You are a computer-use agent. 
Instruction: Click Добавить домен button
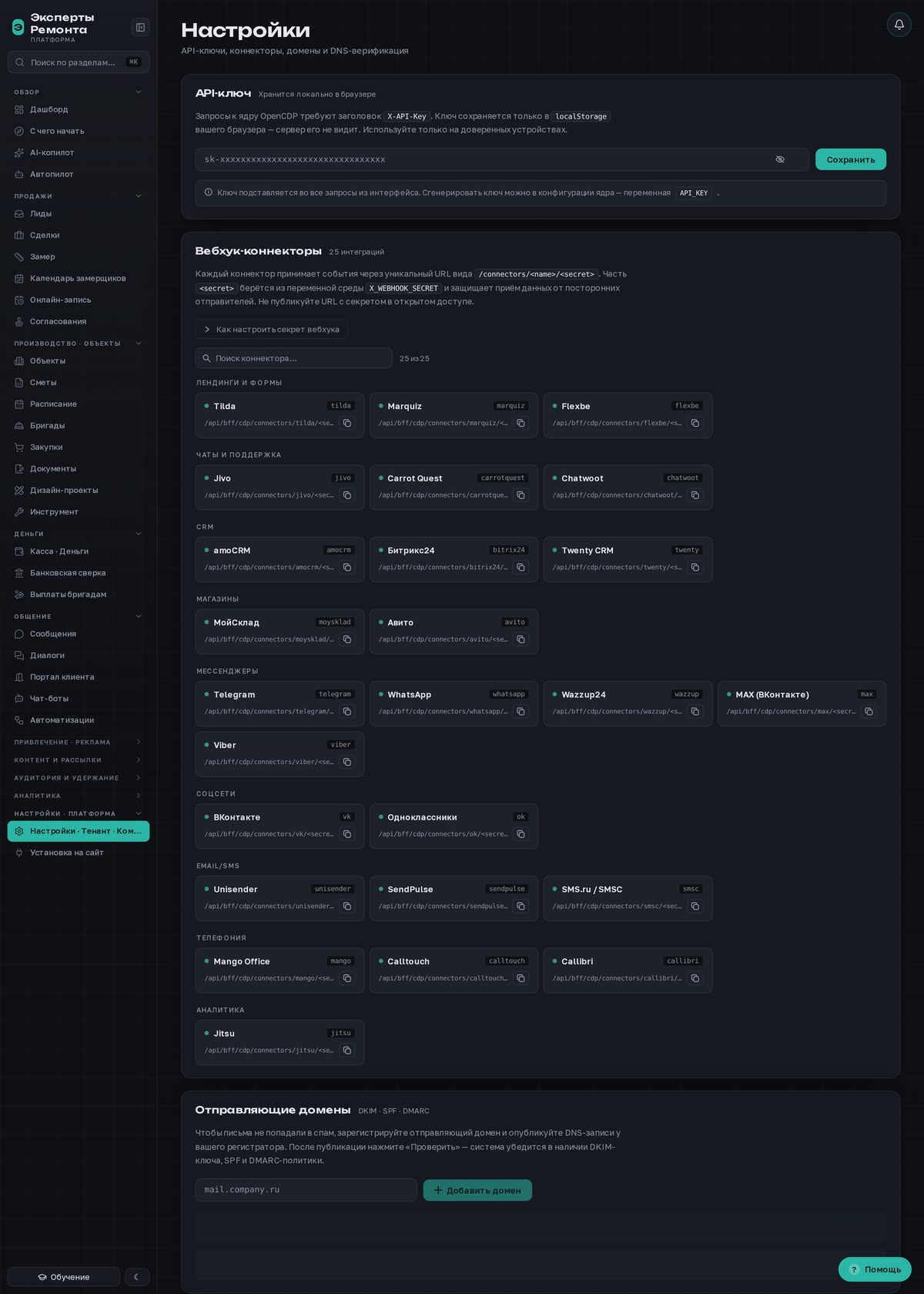(477, 1190)
